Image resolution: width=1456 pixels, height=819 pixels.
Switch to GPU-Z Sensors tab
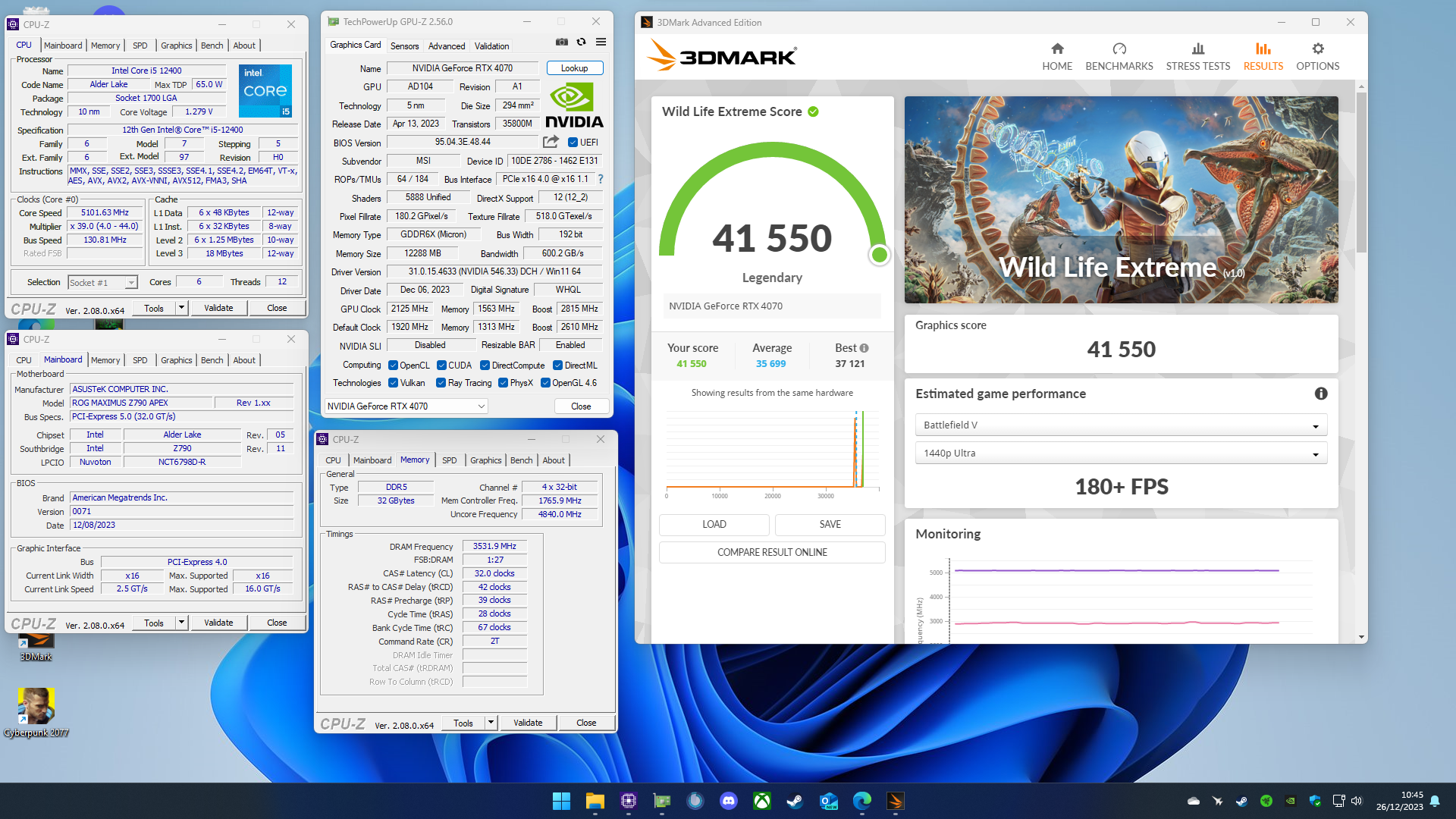click(x=404, y=46)
